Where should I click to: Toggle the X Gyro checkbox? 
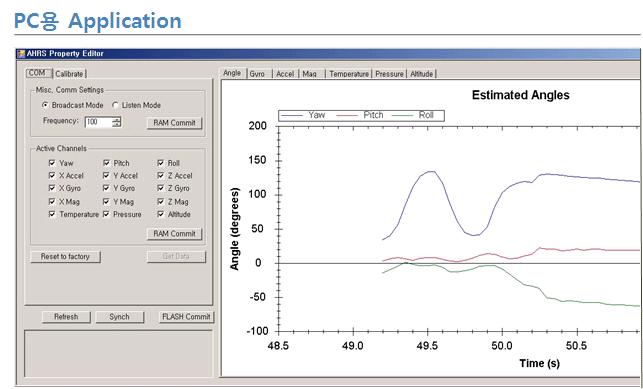(x=52, y=188)
